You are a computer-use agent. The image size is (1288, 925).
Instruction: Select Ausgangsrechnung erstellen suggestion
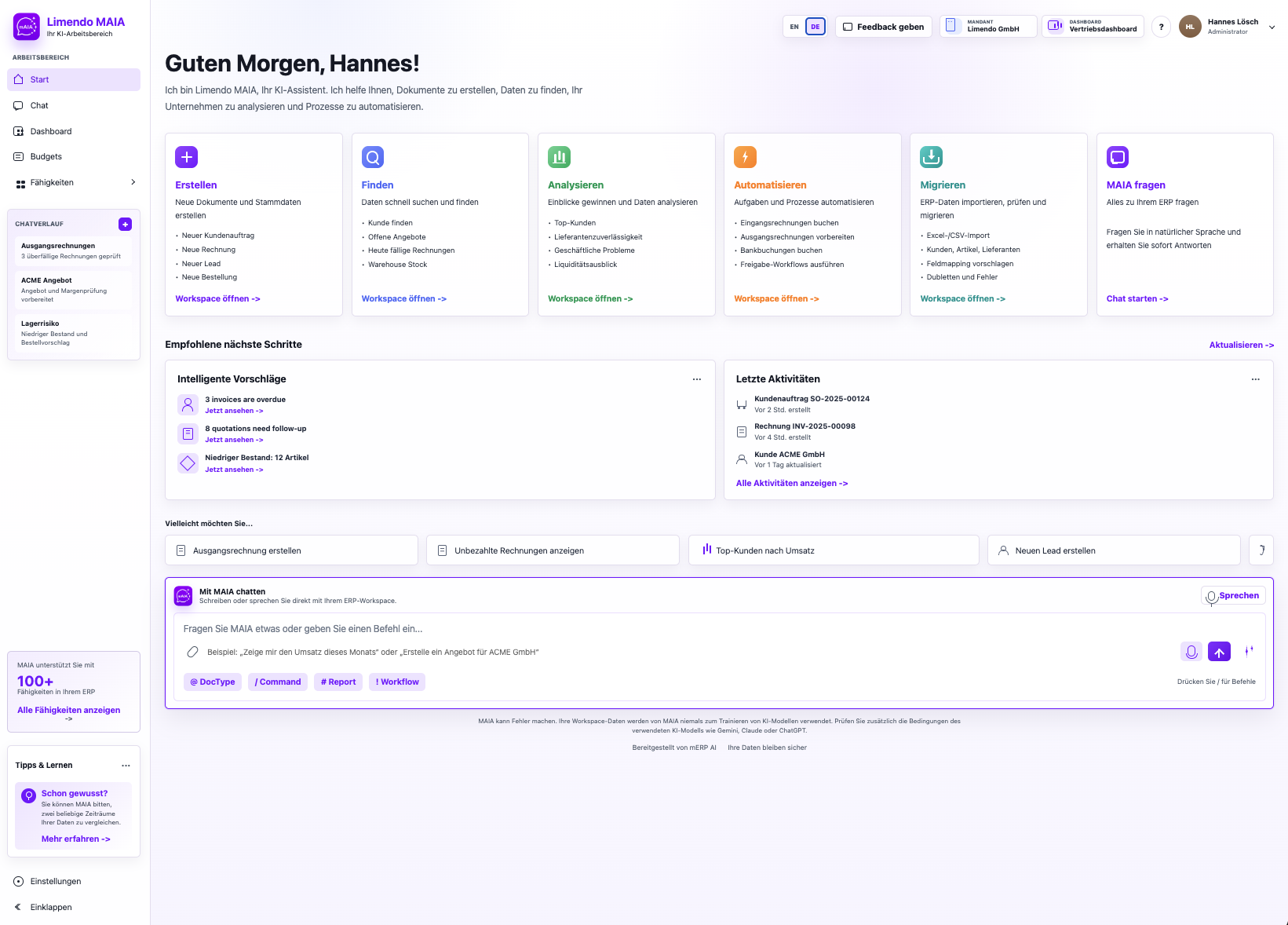coord(291,550)
